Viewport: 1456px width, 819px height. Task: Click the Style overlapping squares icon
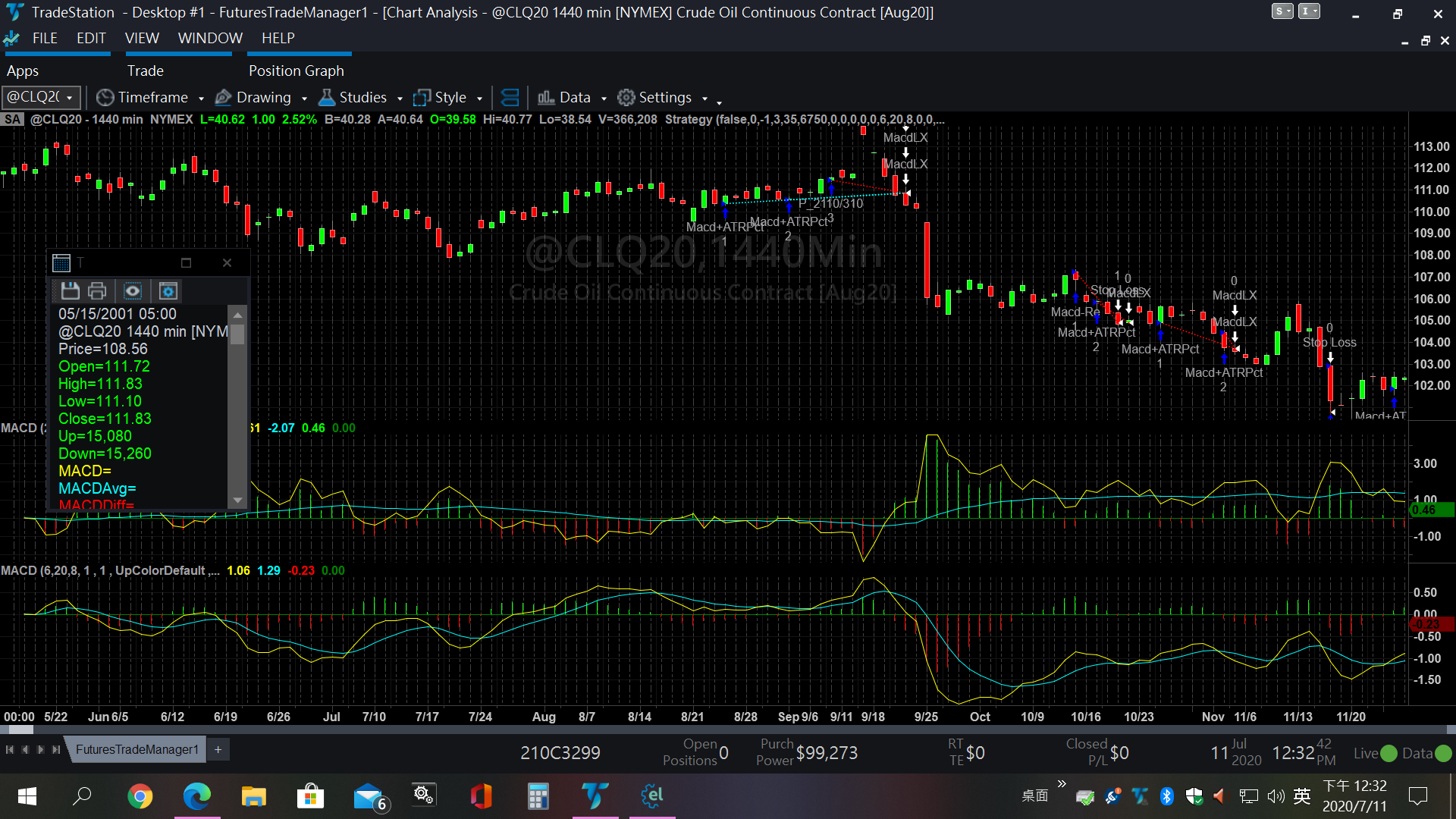click(x=422, y=97)
